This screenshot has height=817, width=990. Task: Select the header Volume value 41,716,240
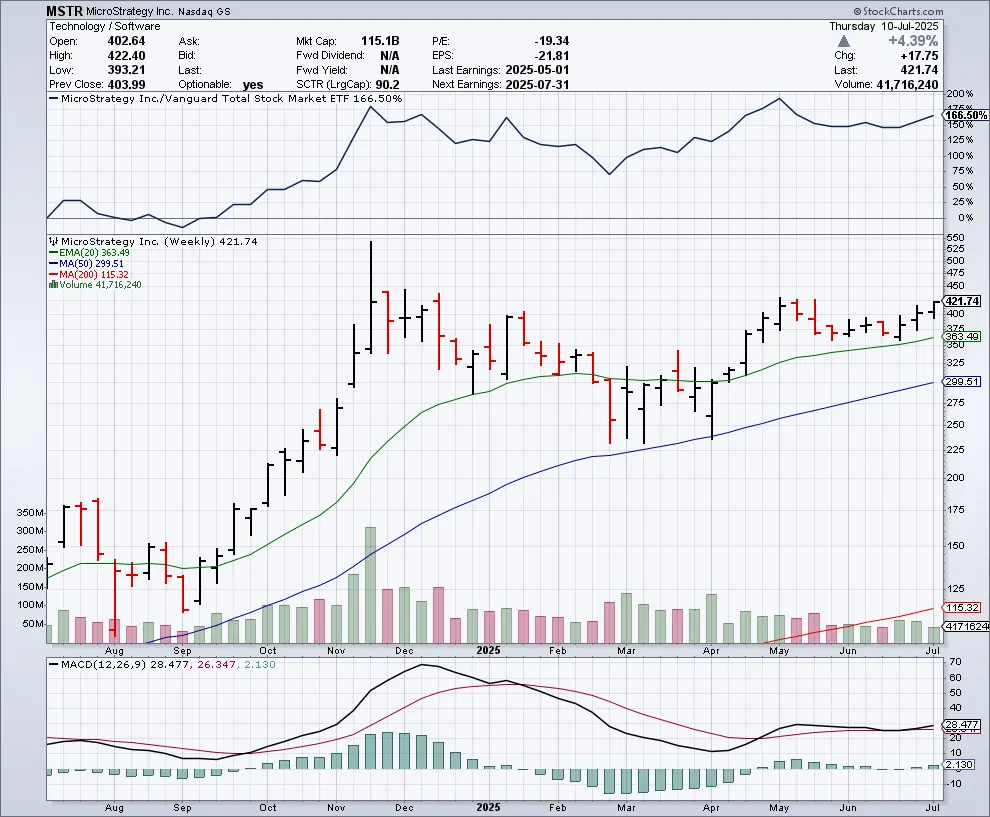pyautogui.click(x=908, y=85)
